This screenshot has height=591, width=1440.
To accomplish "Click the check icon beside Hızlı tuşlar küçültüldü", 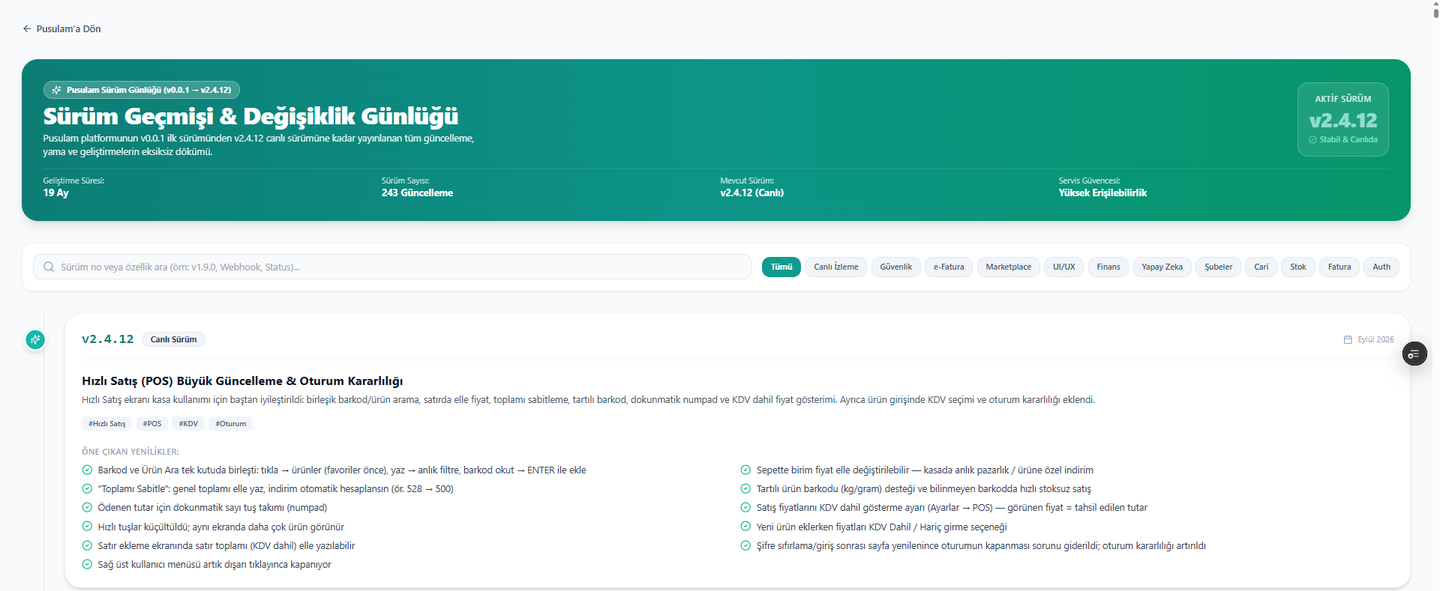I will point(87,527).
